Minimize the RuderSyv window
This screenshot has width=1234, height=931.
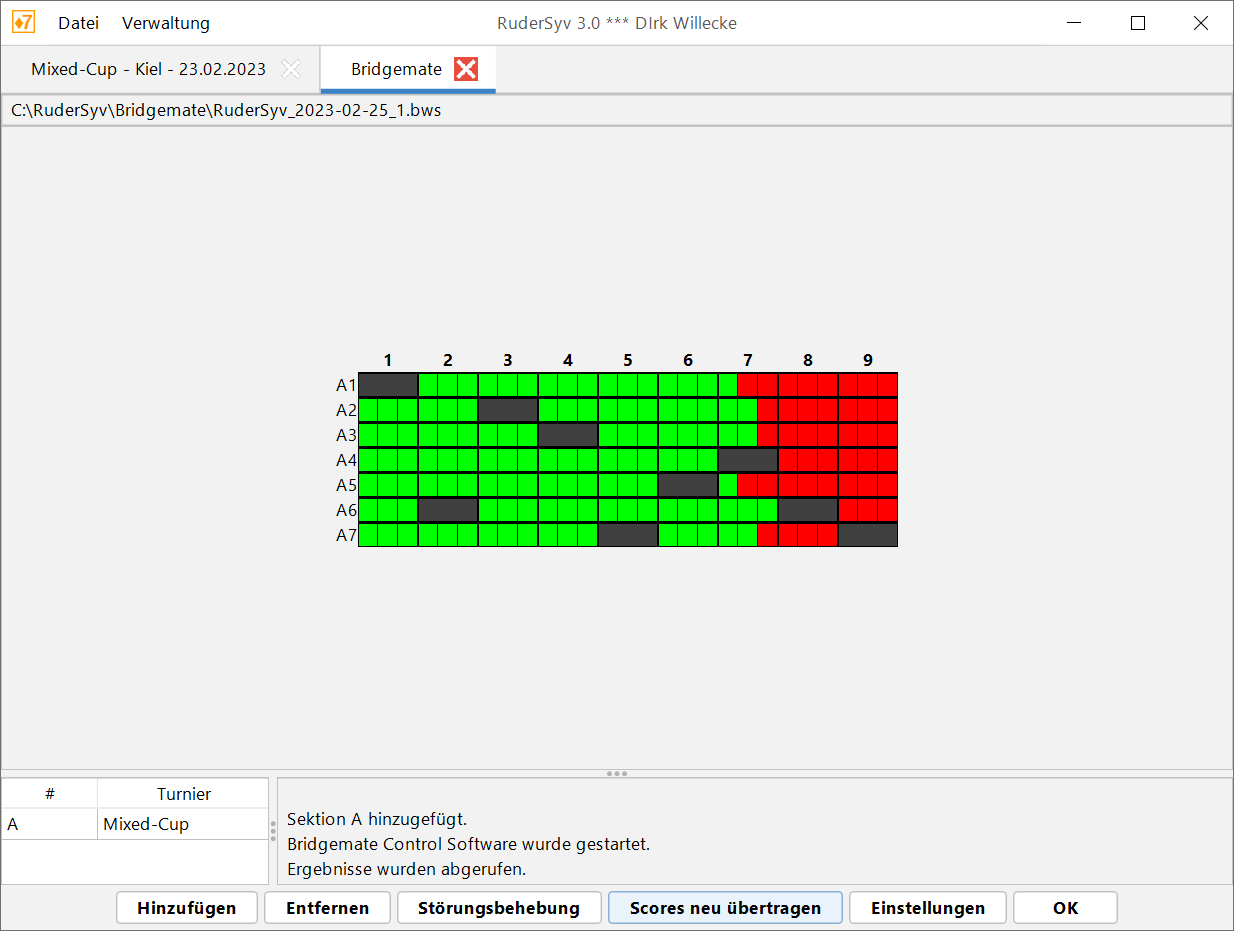1075,23
